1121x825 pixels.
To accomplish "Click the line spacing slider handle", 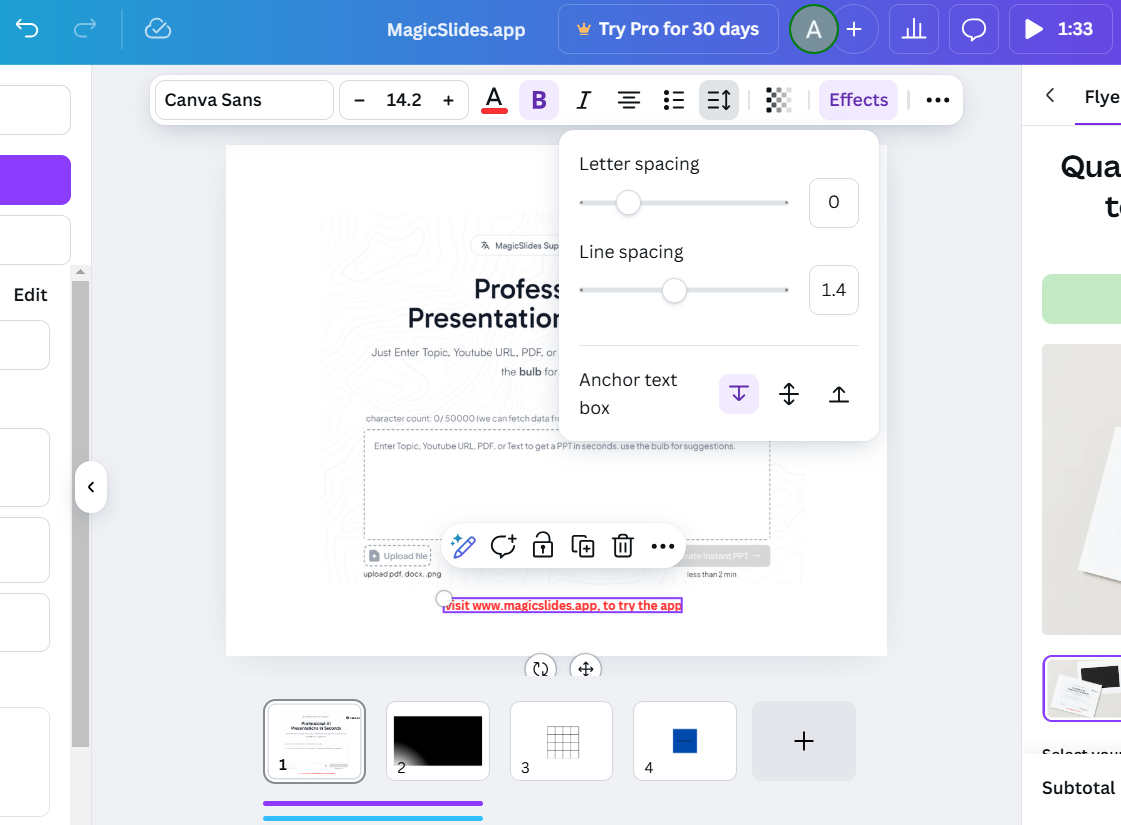I will (x=673, y=290).
